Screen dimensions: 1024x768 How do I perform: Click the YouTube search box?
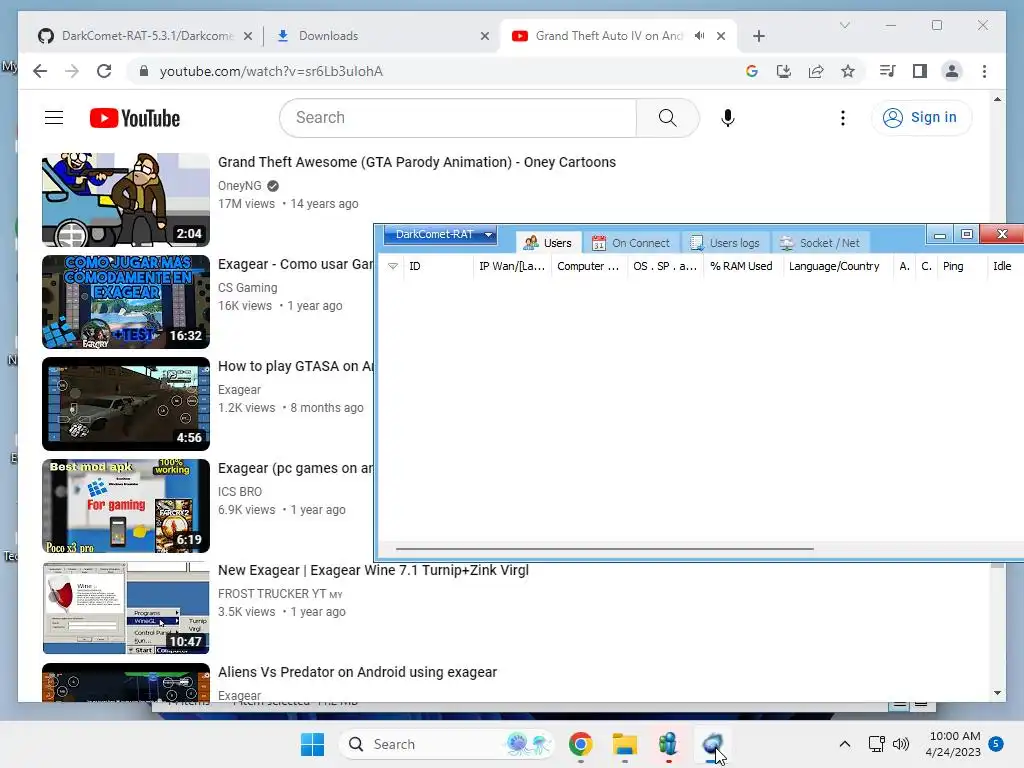click(458, 118)
